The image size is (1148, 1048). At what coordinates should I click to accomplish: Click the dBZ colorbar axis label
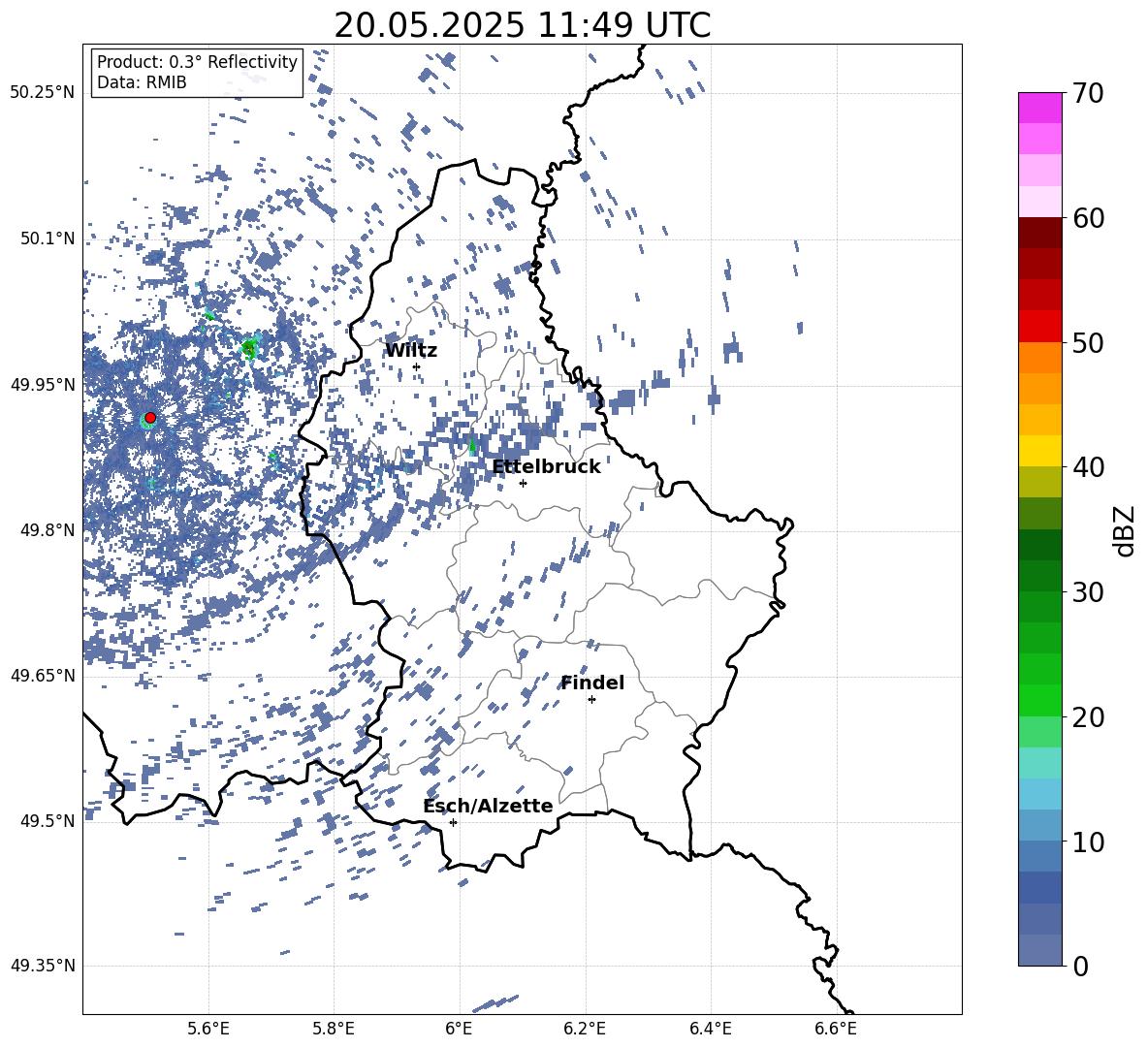click(1124, 530)
